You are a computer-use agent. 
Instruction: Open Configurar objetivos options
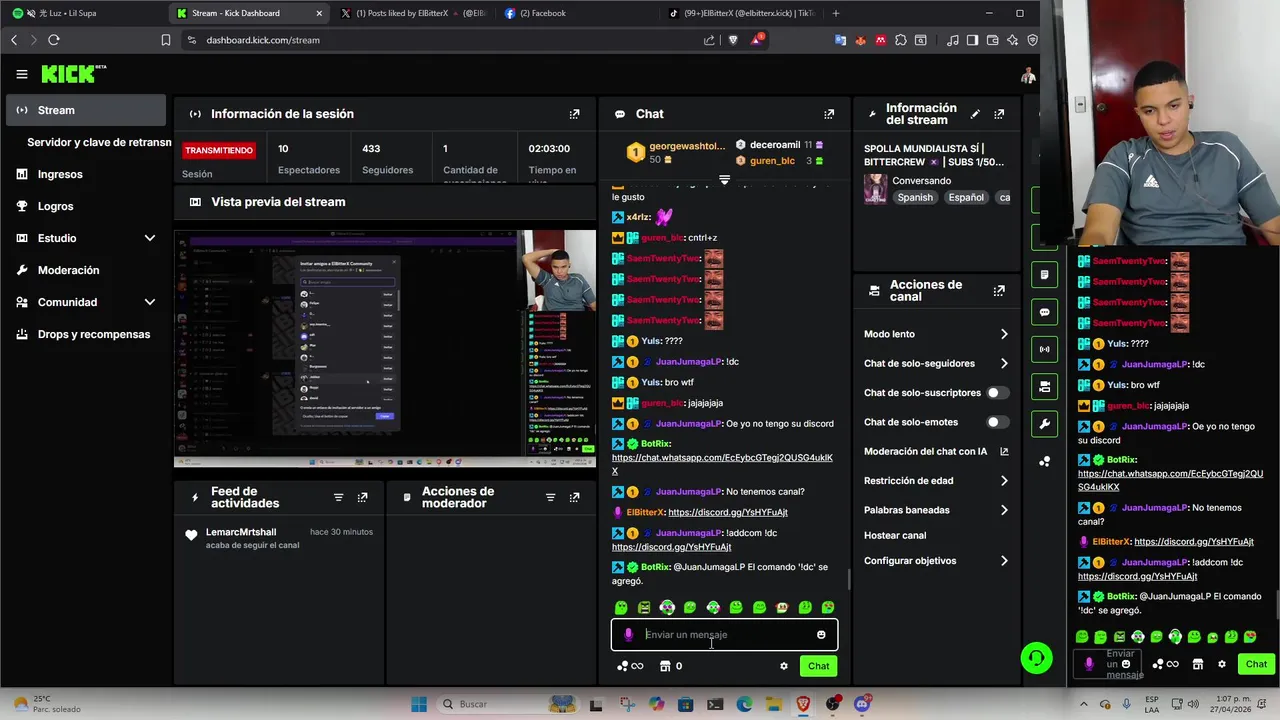(x=936, y=561)
